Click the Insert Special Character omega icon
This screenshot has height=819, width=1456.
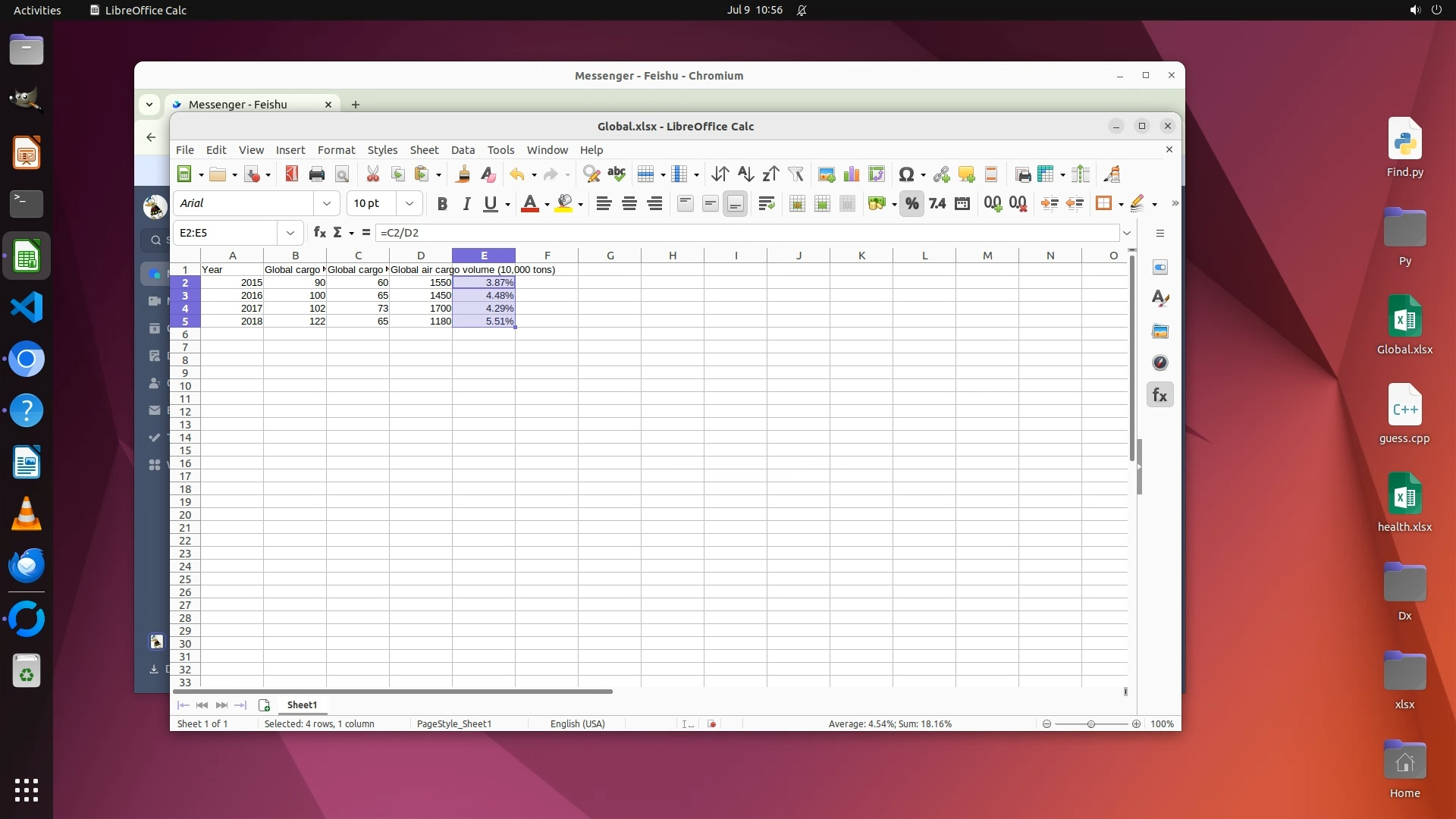(x=905, y=174)
